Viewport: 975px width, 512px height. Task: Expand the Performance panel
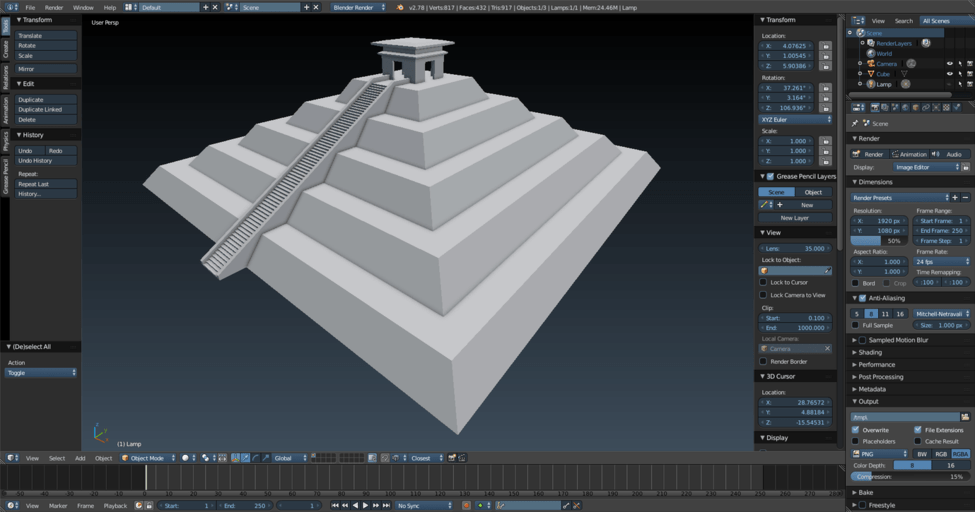click(876, 365)
